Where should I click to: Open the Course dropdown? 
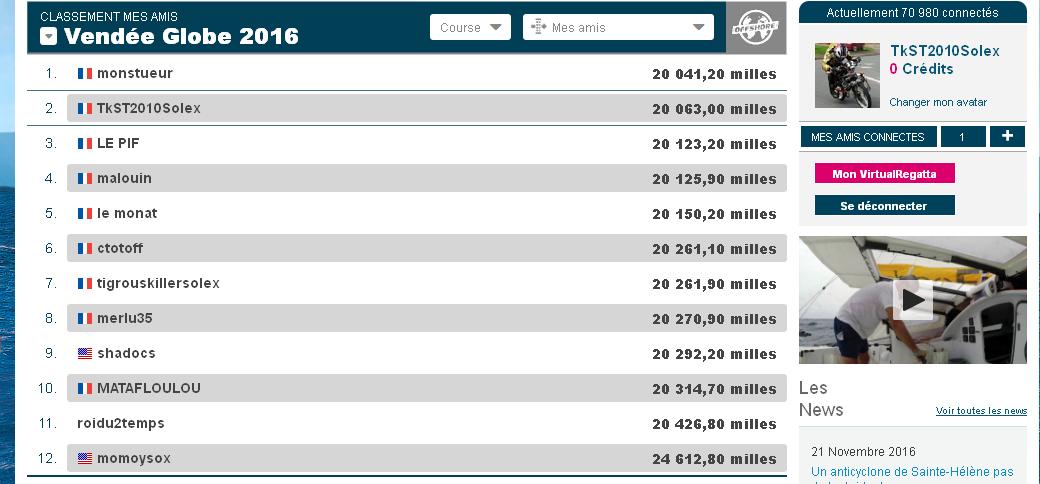pyautogui.click(x=470, y=28)
